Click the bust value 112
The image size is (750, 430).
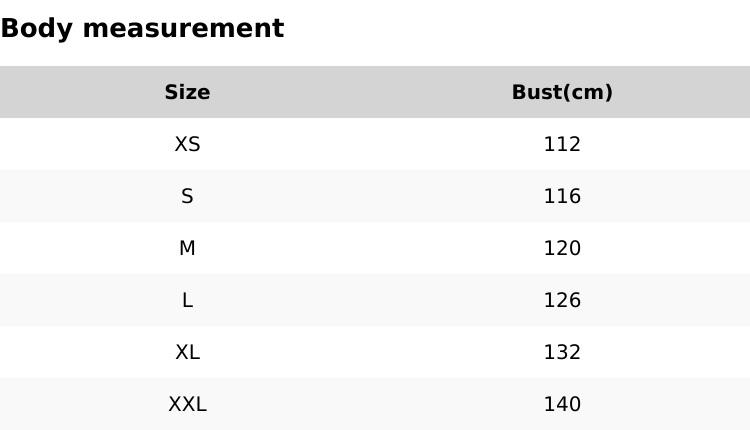[562, 144]
